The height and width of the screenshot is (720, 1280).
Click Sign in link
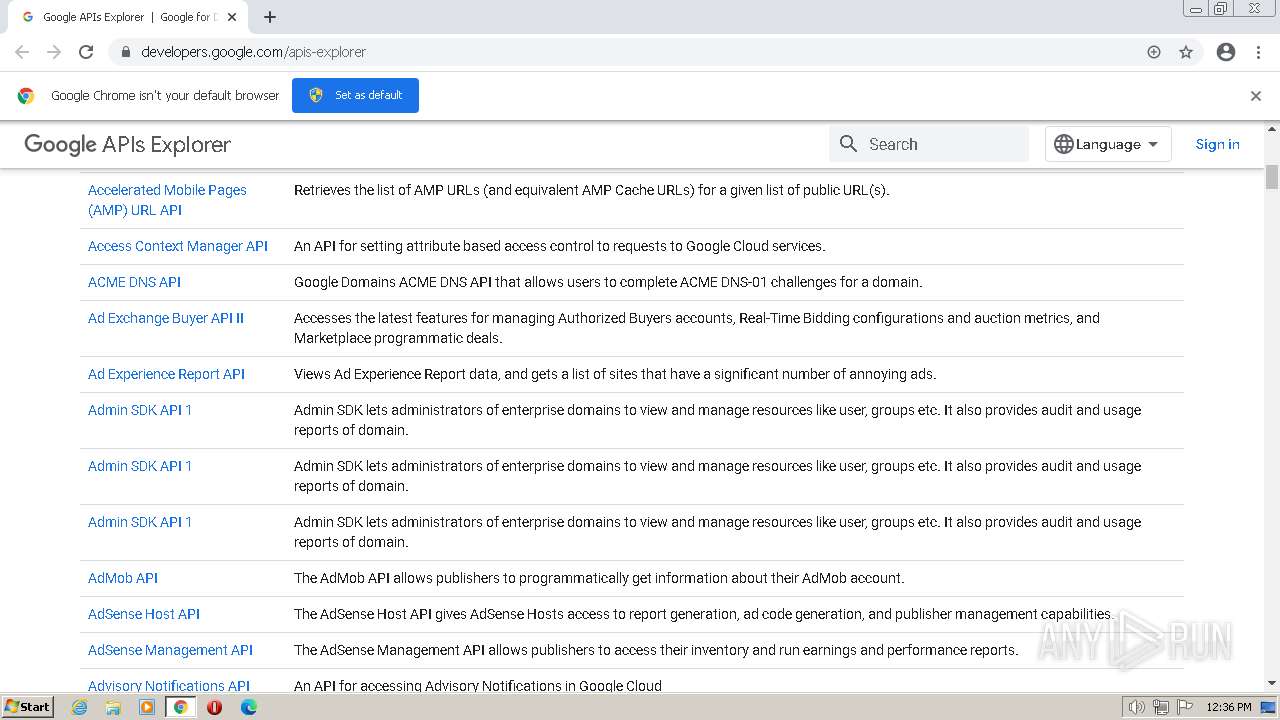pyautogui.click(x=1217, y=144)
